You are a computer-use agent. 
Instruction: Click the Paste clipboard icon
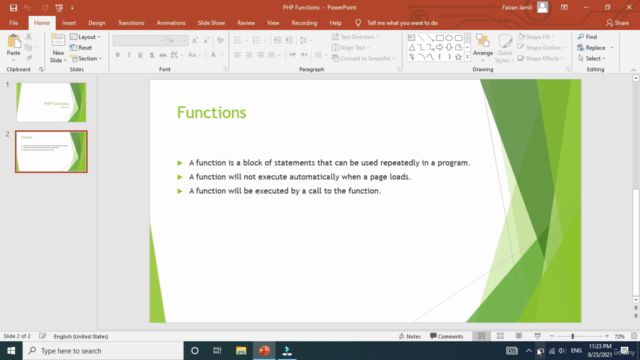(13, 42)
